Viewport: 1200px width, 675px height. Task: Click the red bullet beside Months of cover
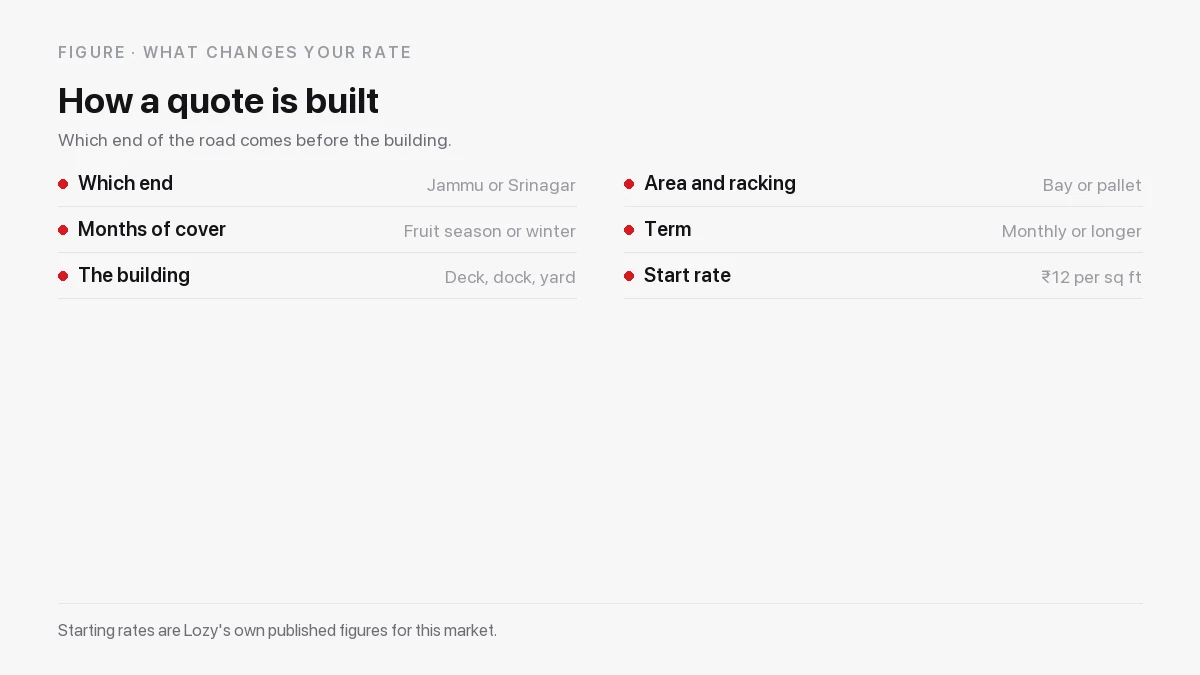(63, 230)
